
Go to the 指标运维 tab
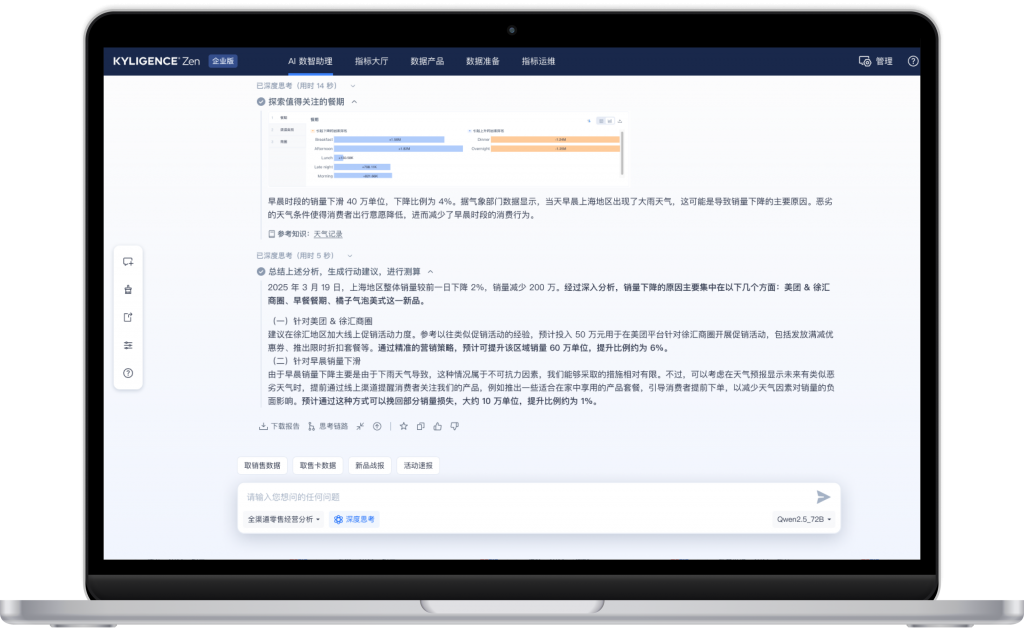pos(538,61)
